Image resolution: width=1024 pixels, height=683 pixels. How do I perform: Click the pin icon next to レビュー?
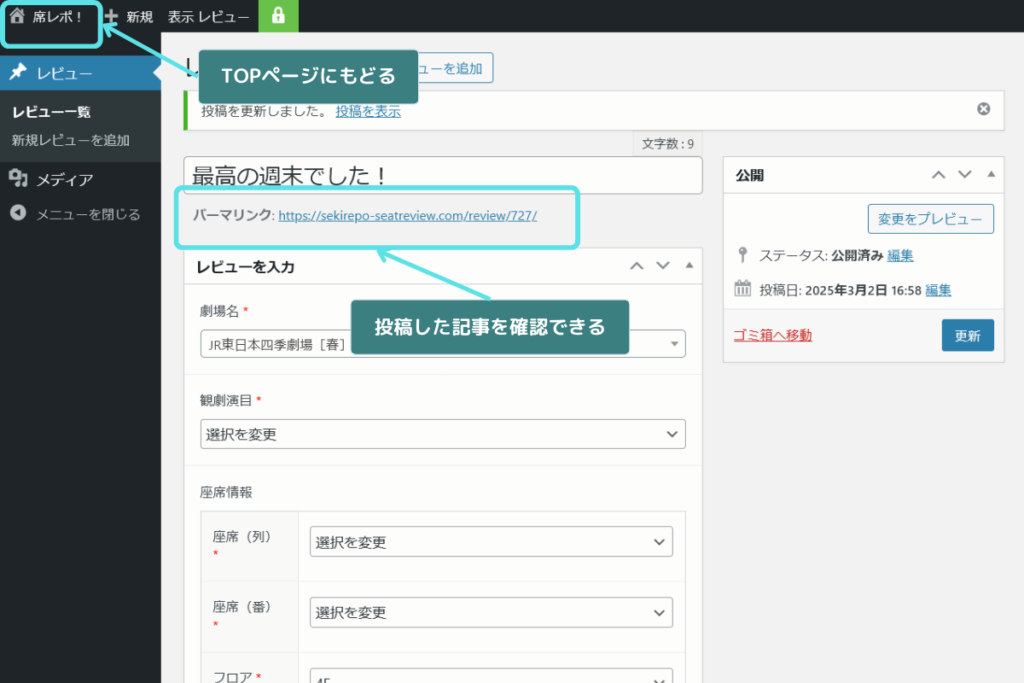pos(18,72)
